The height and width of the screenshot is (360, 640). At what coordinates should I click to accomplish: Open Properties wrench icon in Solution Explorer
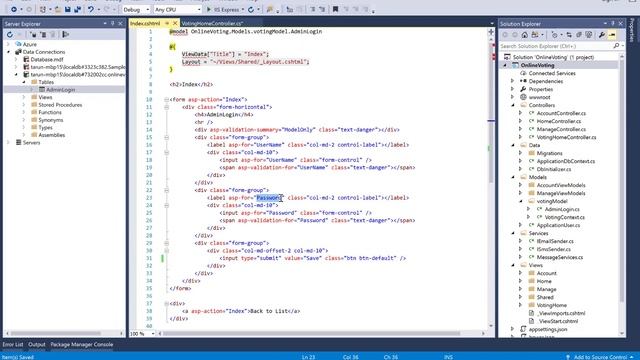pyautogui.click(x=602, y=35)
